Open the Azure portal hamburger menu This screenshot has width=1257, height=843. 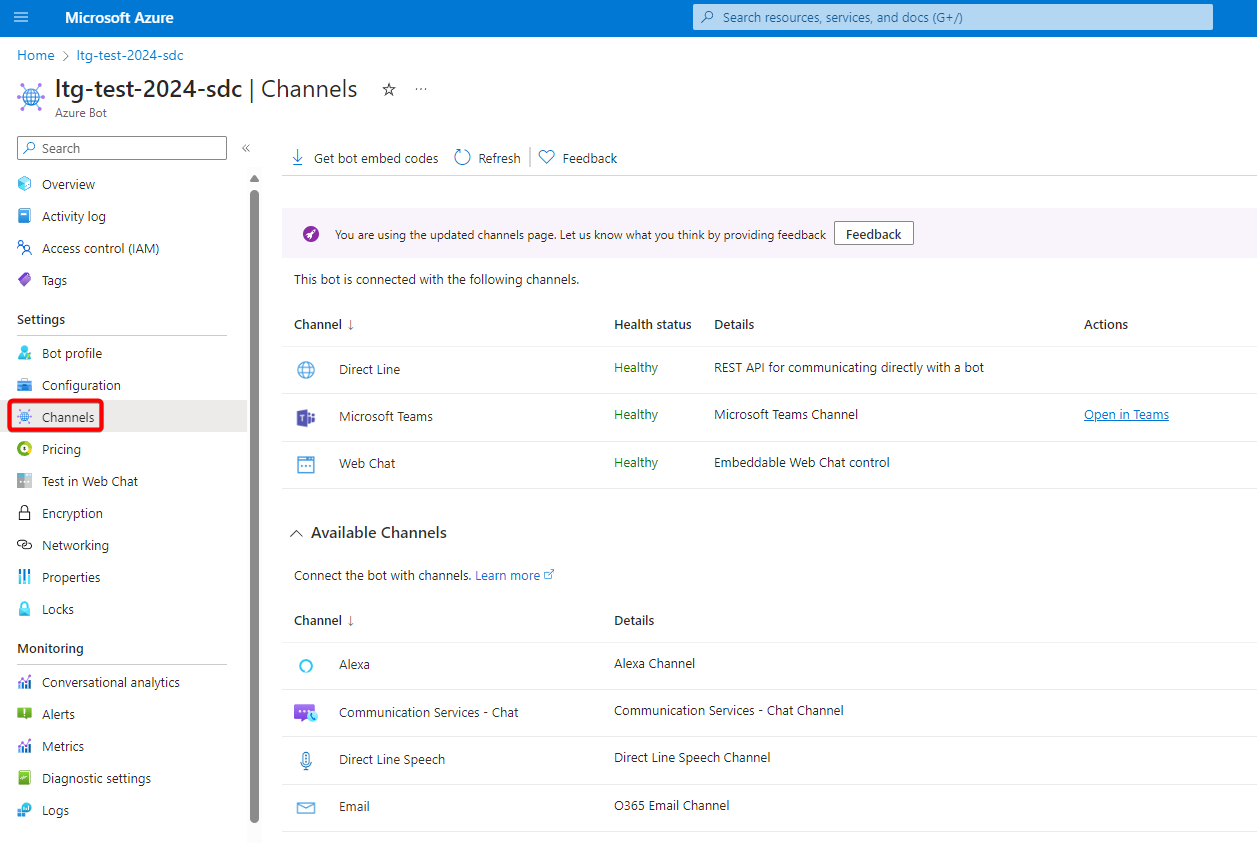point(21,18)
